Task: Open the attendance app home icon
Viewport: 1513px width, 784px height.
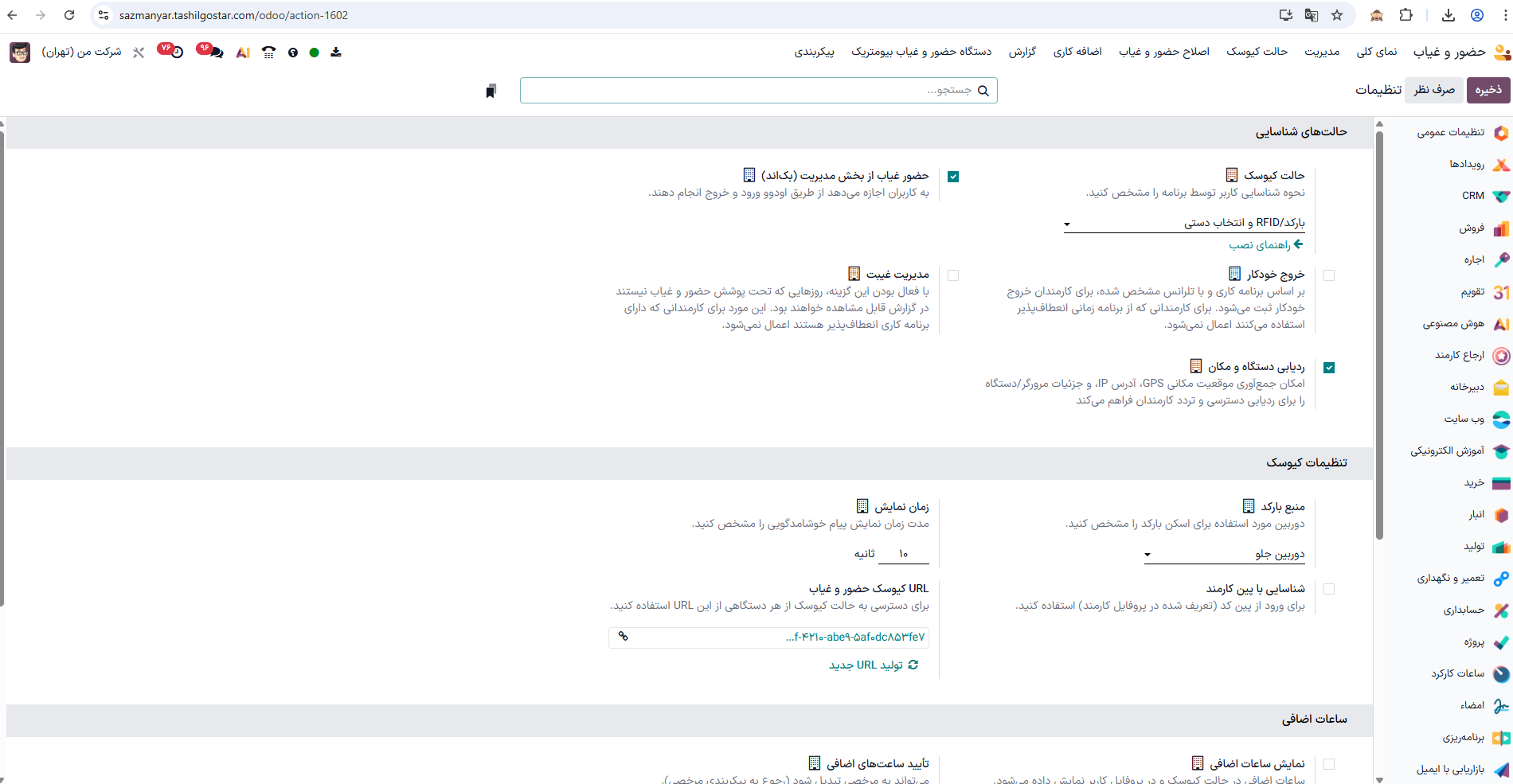Action: click(1502, 53)
